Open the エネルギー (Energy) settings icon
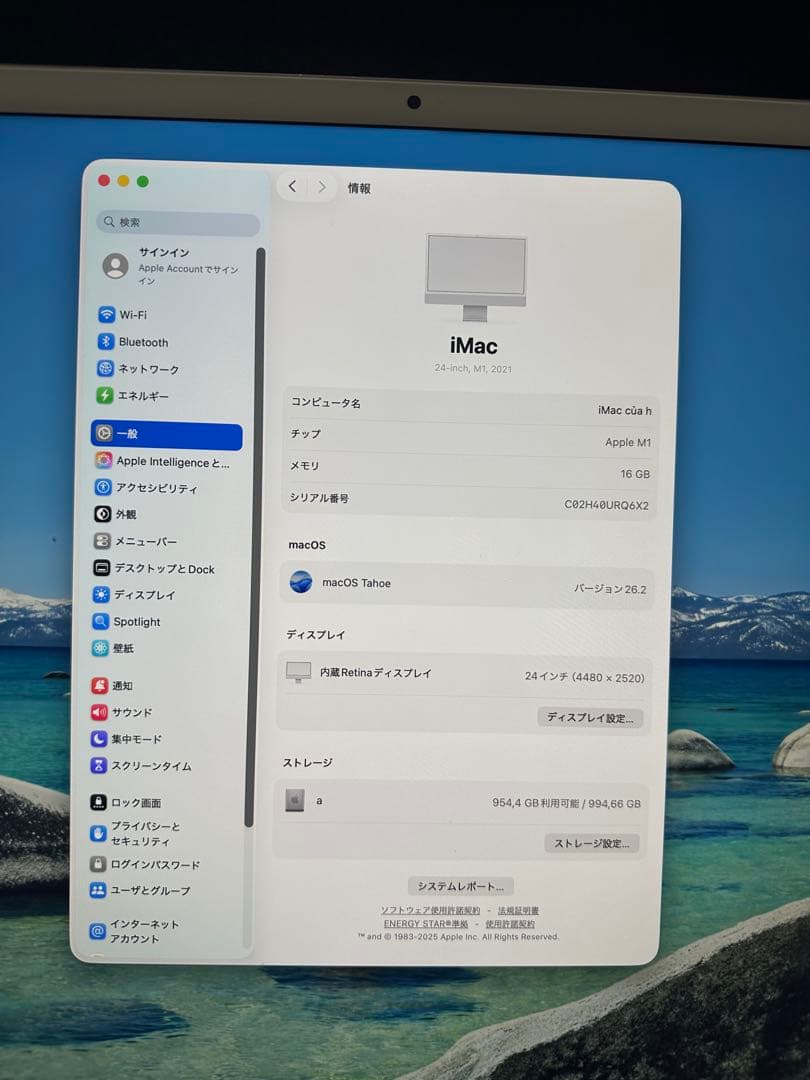 107,395
